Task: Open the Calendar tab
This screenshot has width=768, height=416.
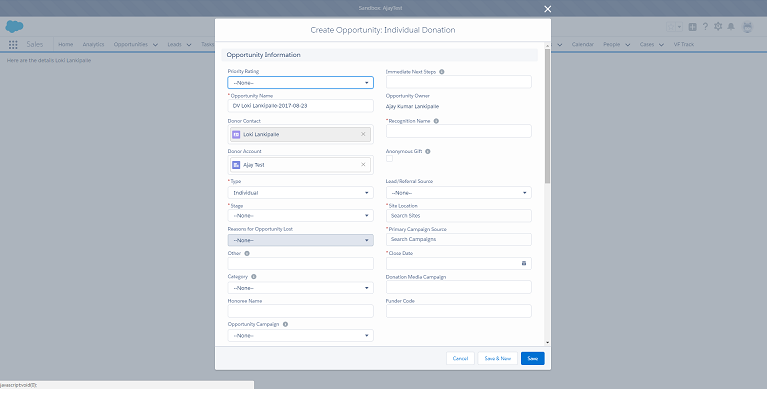Action: (582, 45)
